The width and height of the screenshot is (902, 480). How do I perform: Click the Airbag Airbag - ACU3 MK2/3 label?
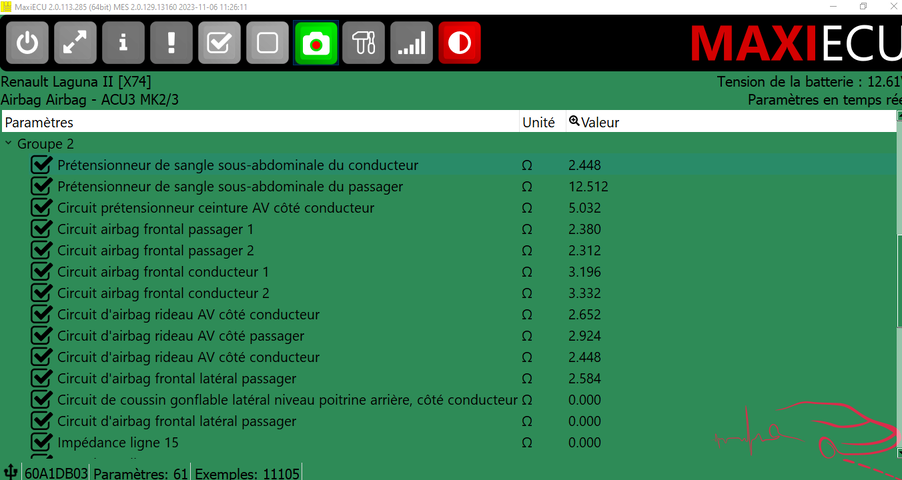(90, 100)
